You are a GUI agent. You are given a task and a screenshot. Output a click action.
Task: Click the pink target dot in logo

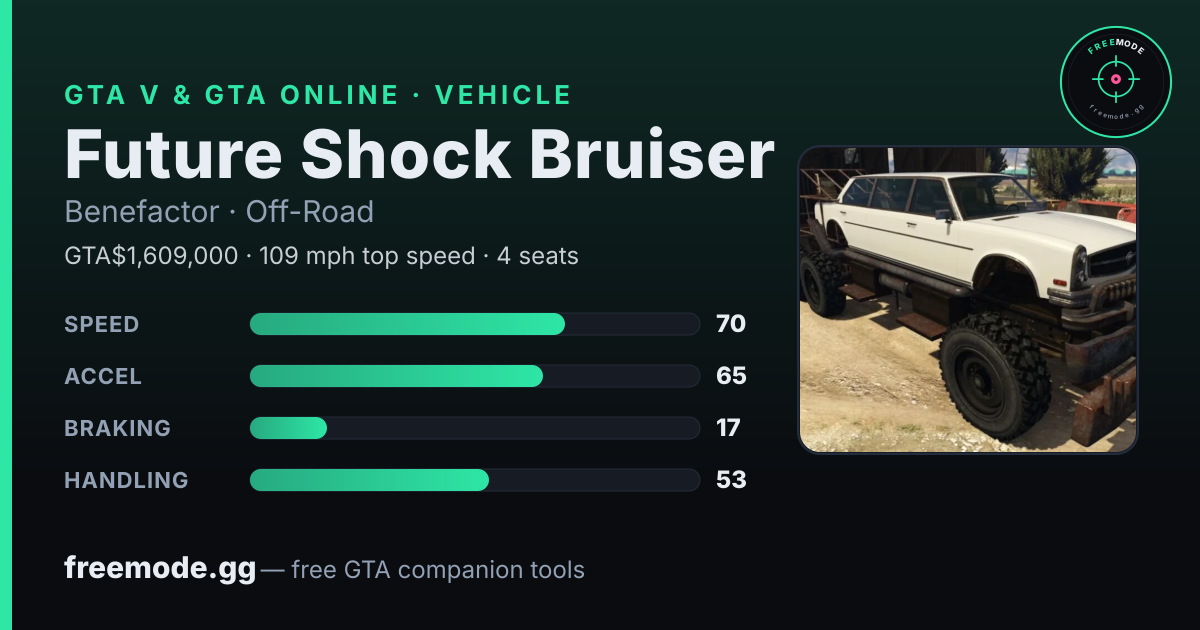[x=1115, y=79]
